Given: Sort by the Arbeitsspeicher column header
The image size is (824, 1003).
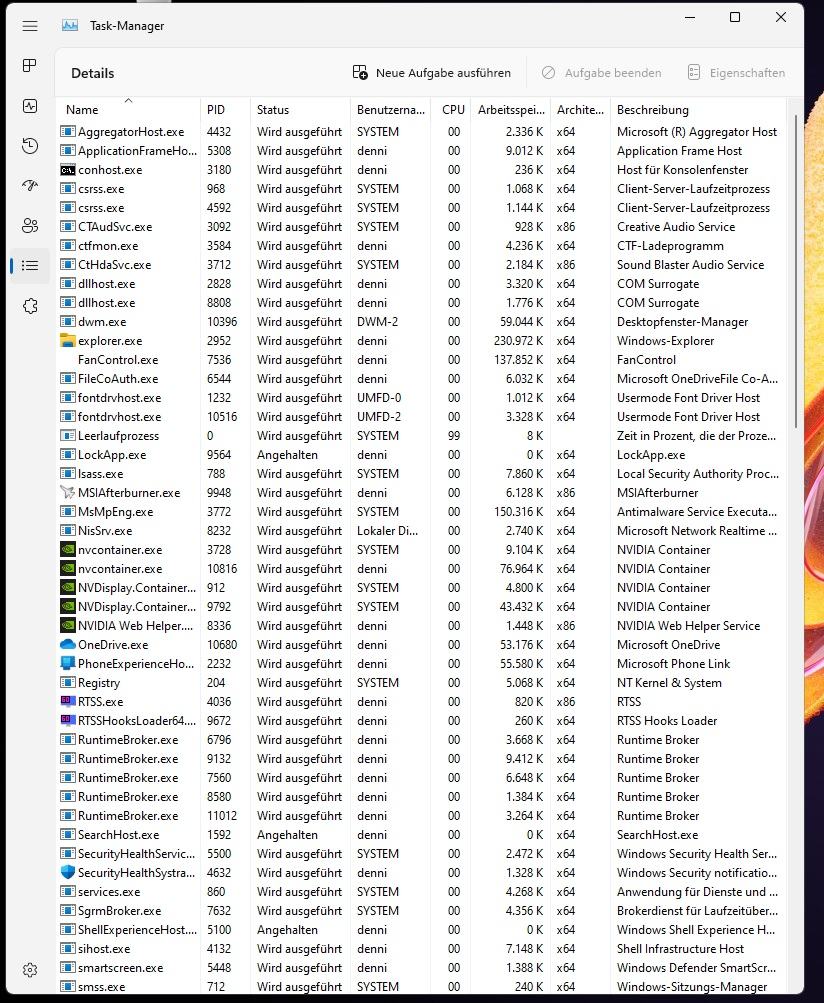Looking at the screenshot, I should pos(511,109).
